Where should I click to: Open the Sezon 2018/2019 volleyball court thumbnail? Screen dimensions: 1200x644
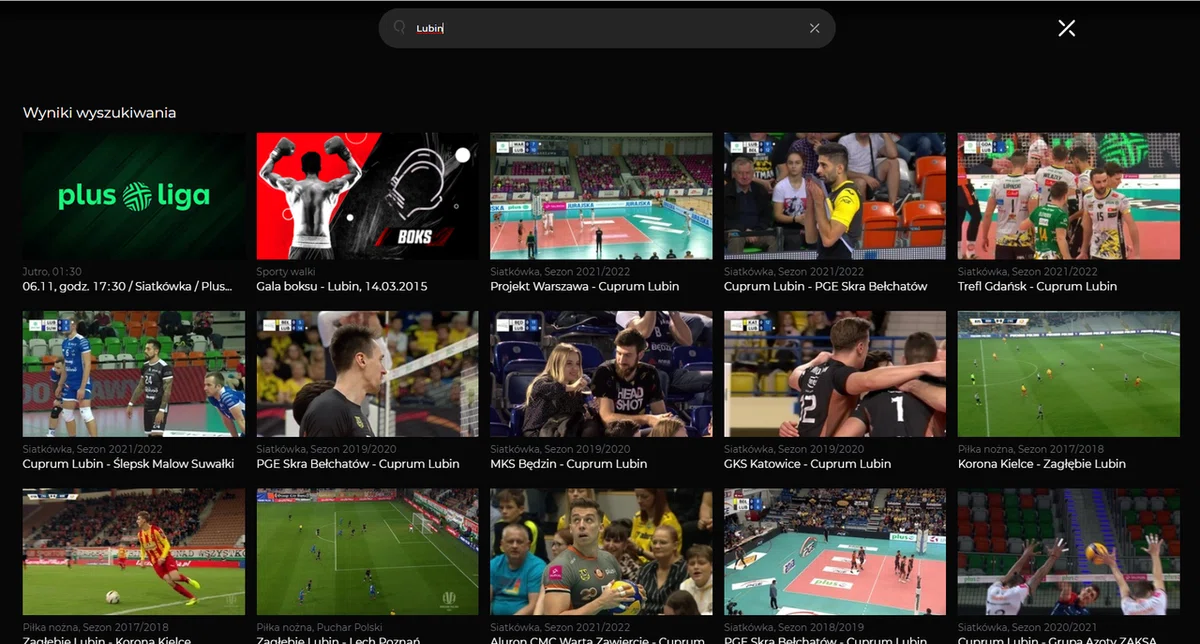[x=835, y=552]
